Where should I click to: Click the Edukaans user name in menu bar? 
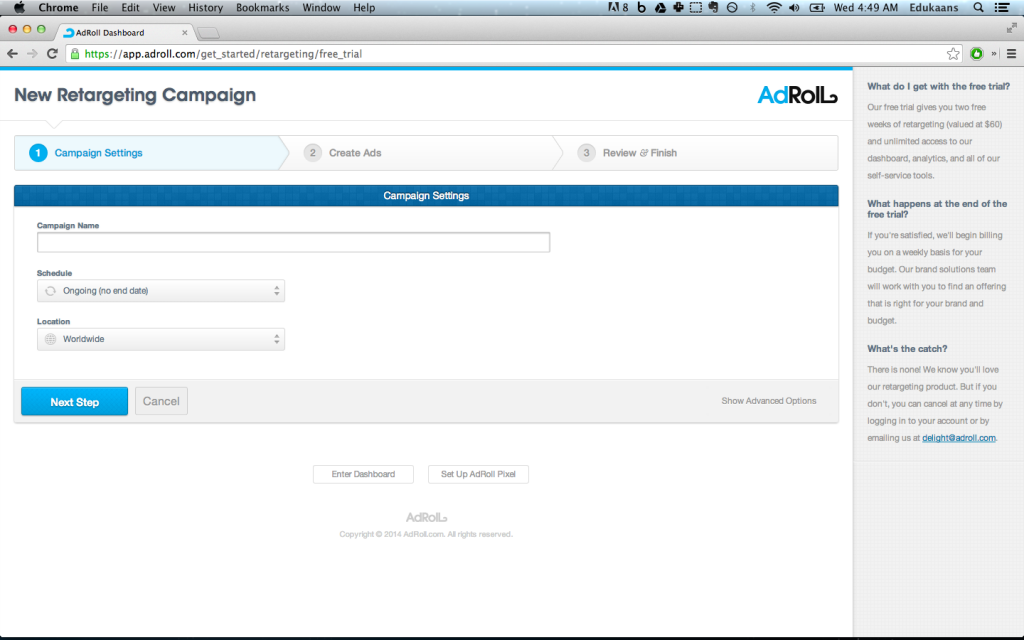(x=934, y=8)
